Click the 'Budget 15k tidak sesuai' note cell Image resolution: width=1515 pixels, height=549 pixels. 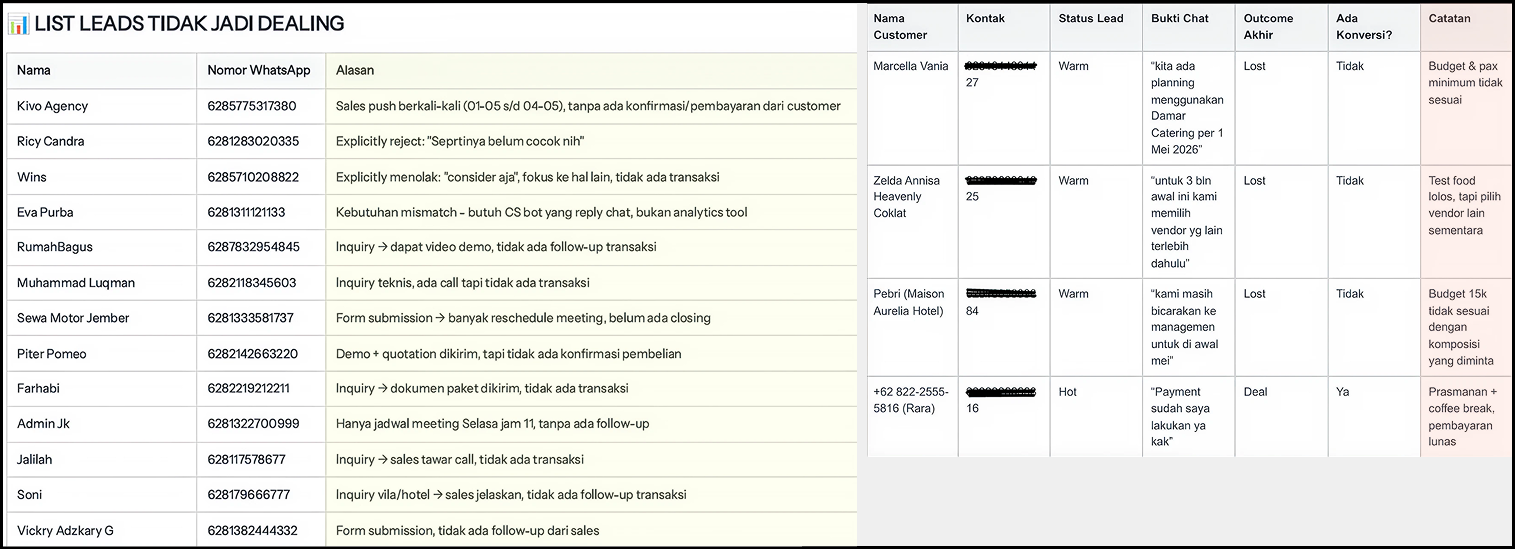click(1466, 327)
